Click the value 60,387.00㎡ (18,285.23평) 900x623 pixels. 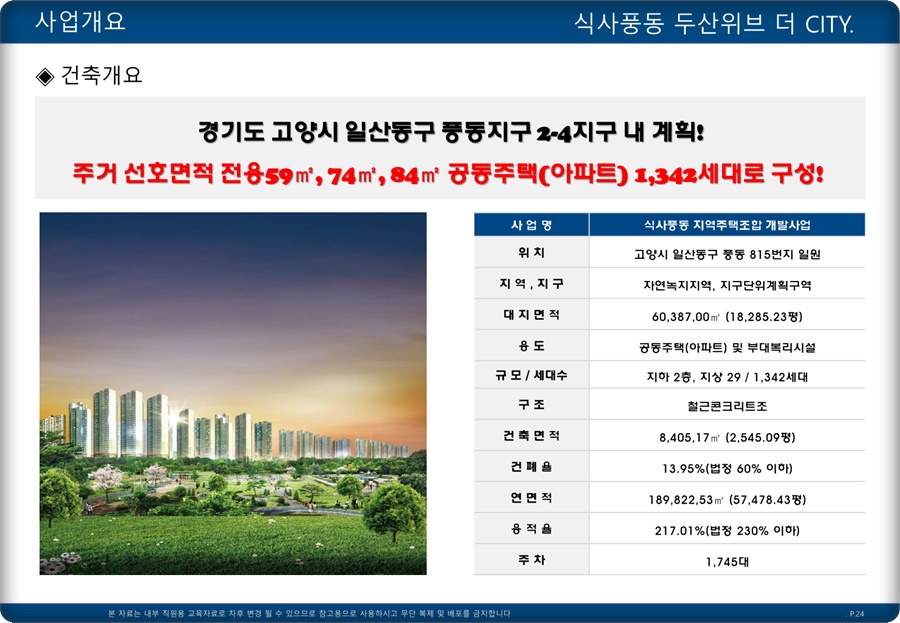(x=727, y=316)
